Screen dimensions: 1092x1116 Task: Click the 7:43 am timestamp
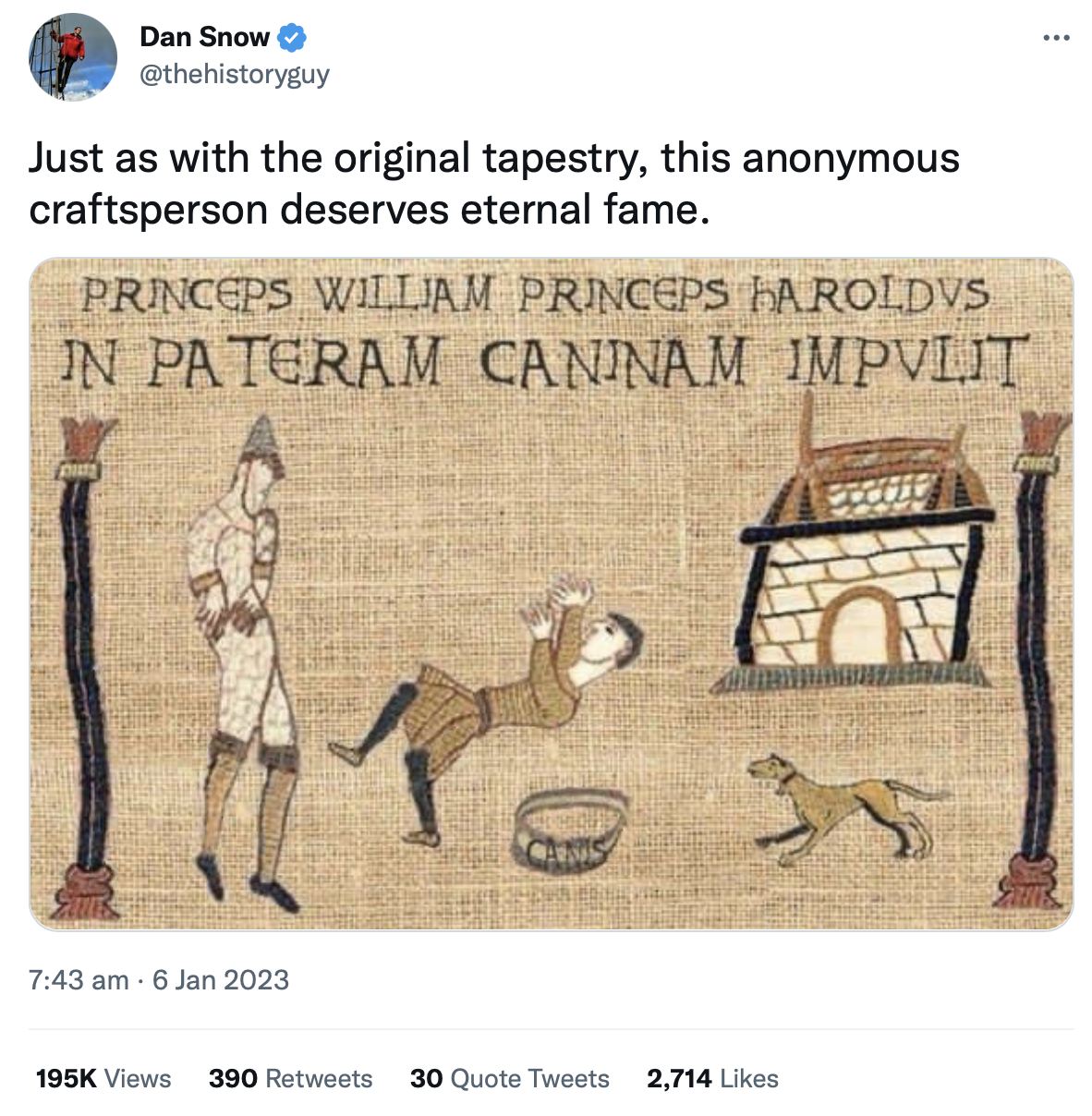coord(79,979)
